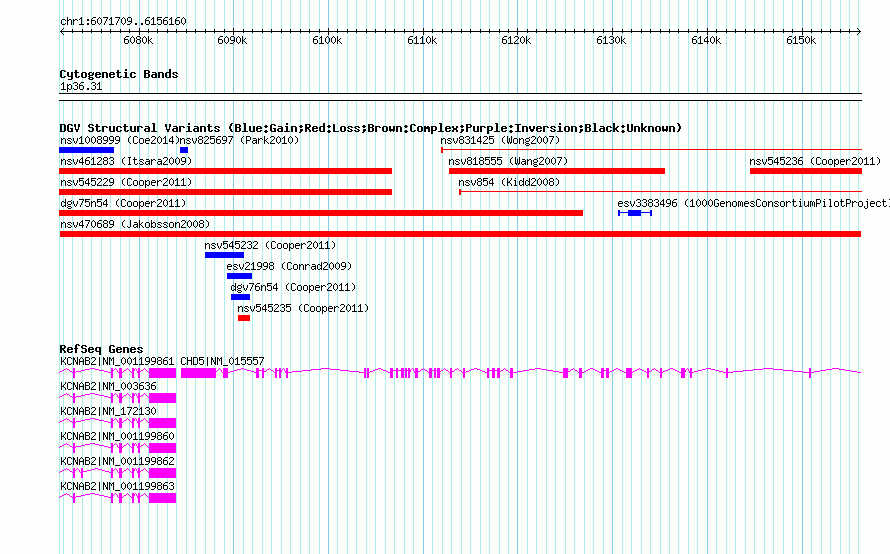Click the KCNAB2|NM_001199863 transcript label
This screenshot has height=554, width=890.
(117, 486)
